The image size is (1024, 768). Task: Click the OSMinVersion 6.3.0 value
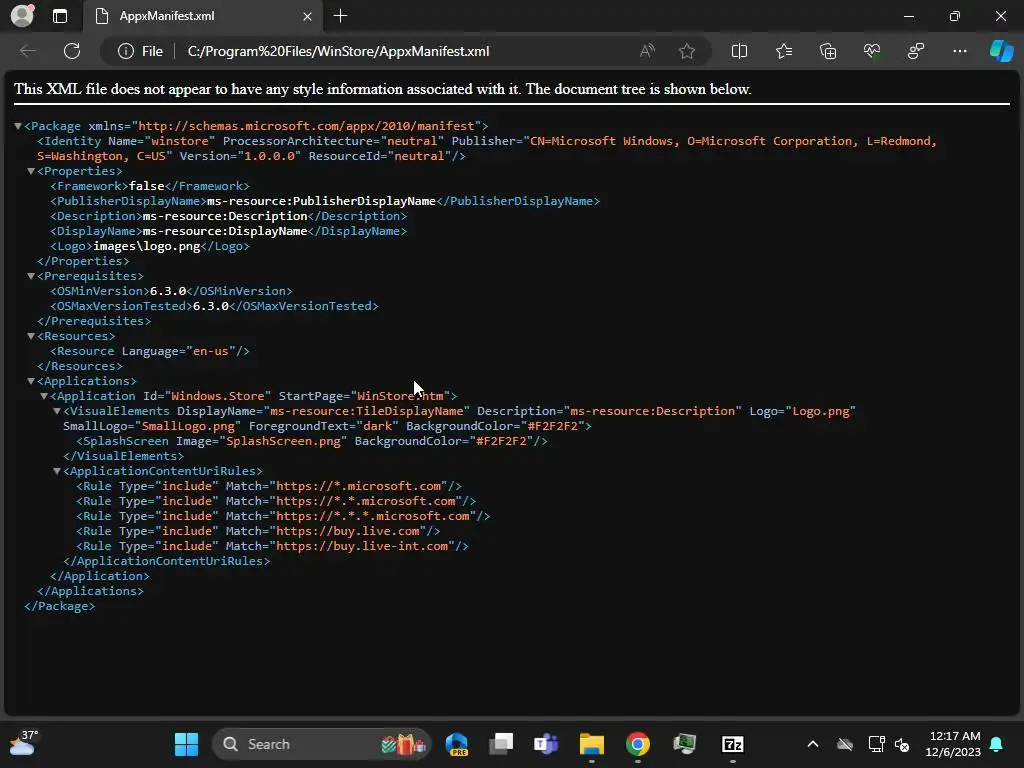click(168, 291)
